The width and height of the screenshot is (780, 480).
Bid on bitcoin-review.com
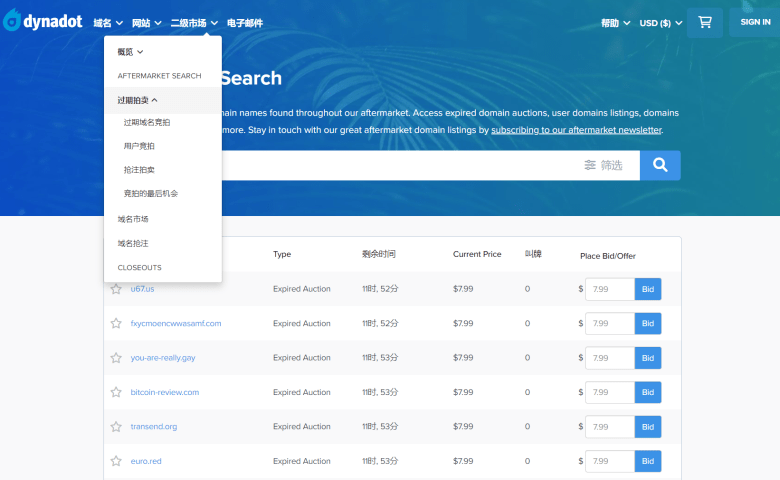[x=648, y=392]
